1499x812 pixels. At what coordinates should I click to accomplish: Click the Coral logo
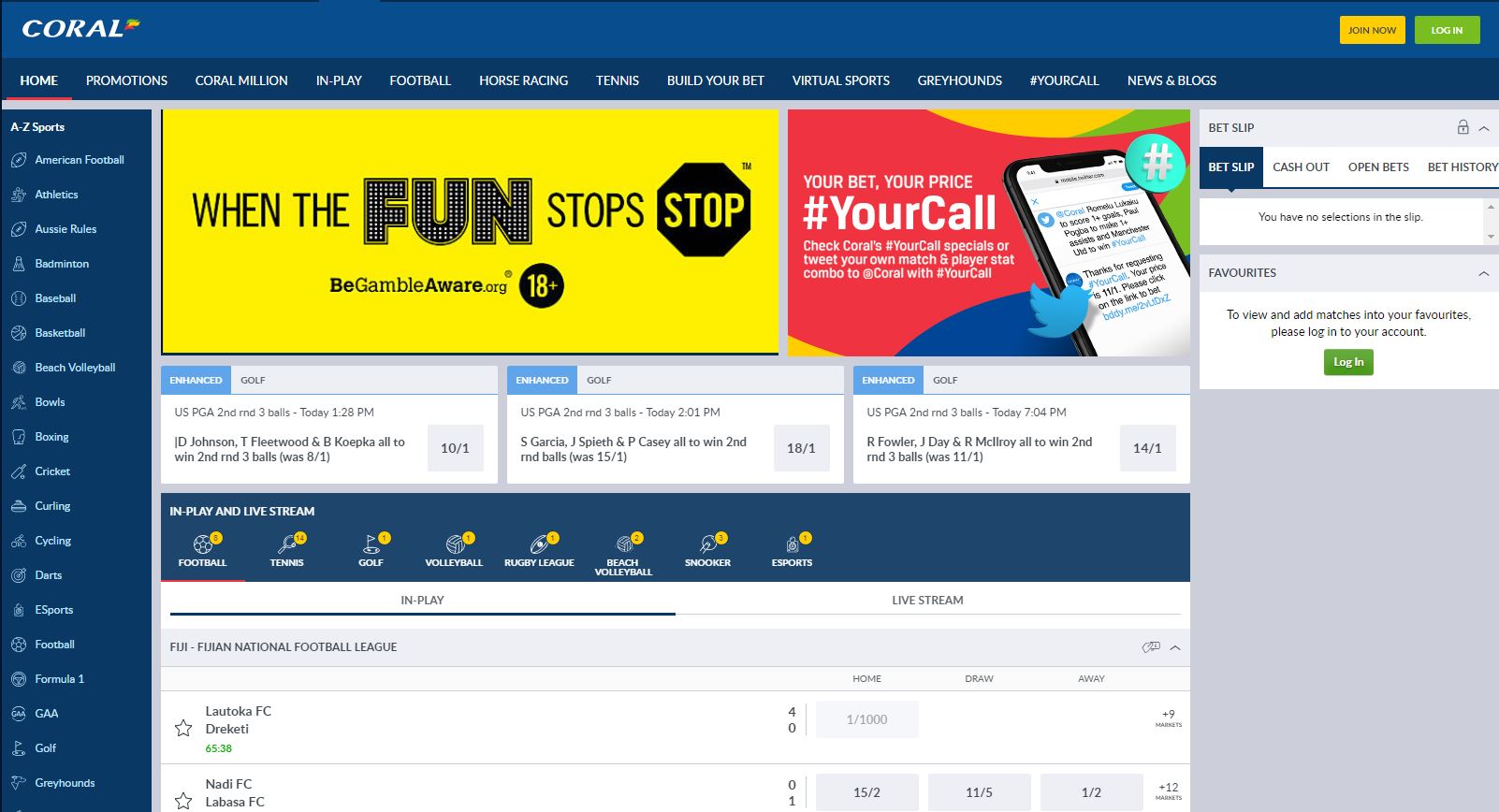tap(80, 29)
